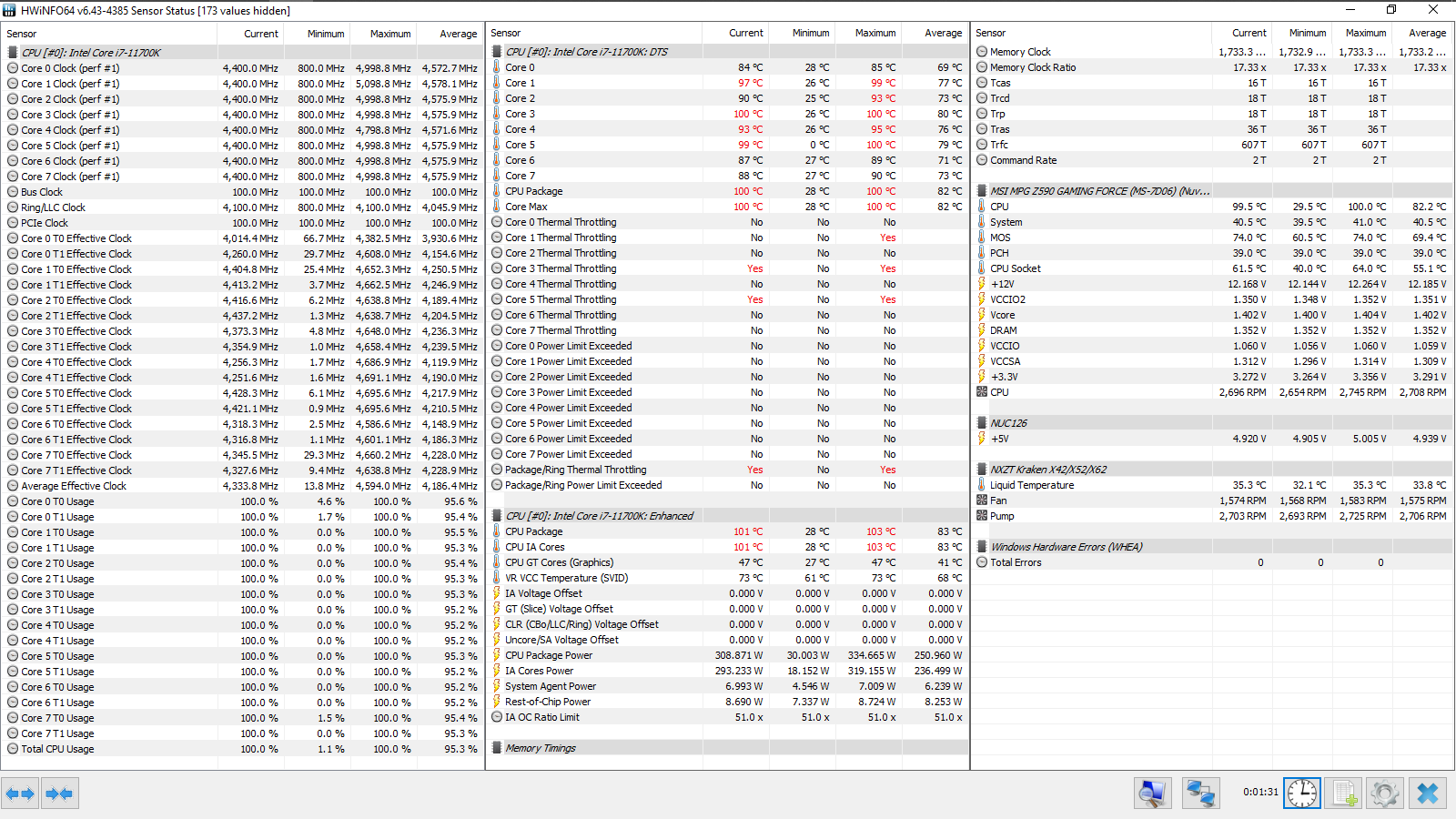Image resolution: width=1456 pixels, height=819 pixels.
Task: Click the IA OC Ratio Limit icon
Action: 497,717
